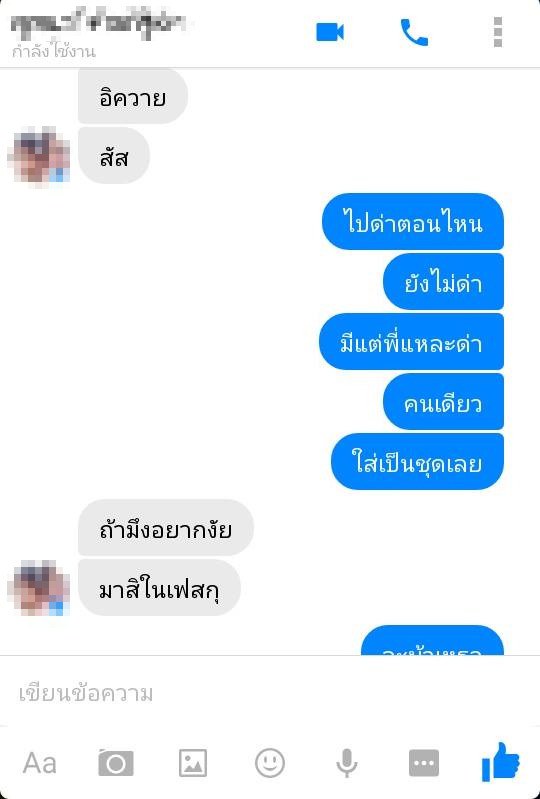The height and width of the screenshot is (799, 540).
Task: Select the อิควาย message bubble
Action: coord(132,96)
